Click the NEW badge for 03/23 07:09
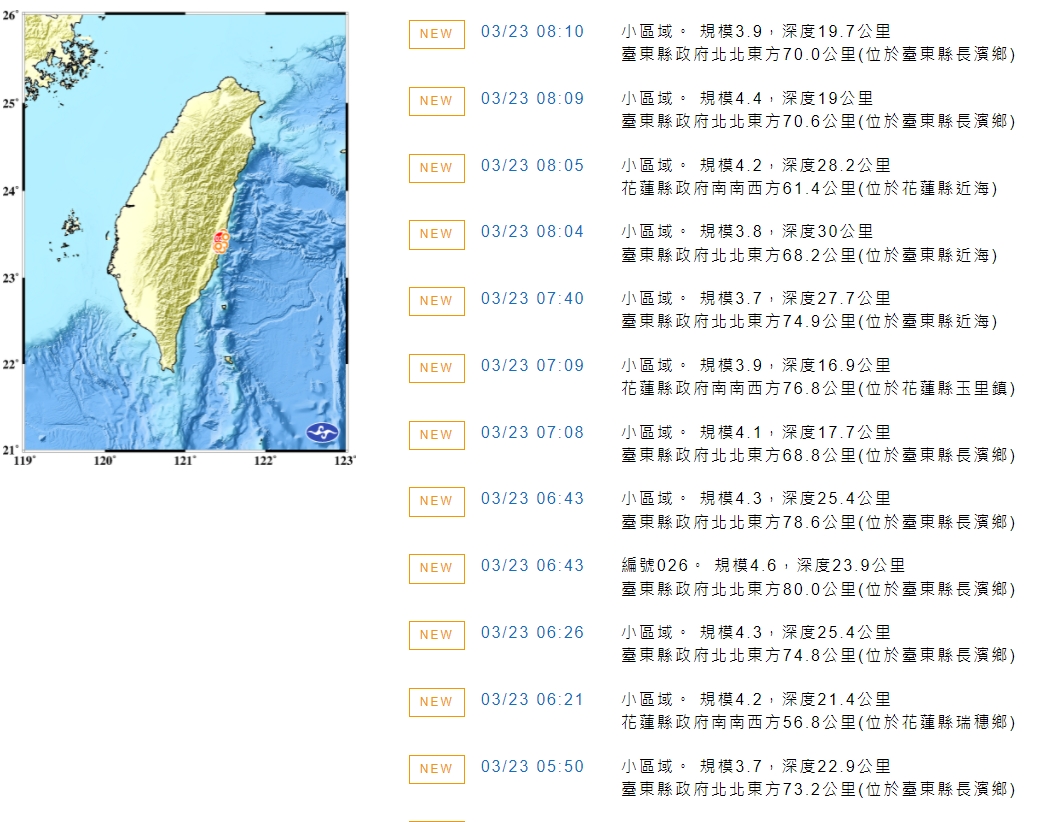Viewport: 1044px width, 822px height. [437, 368]
